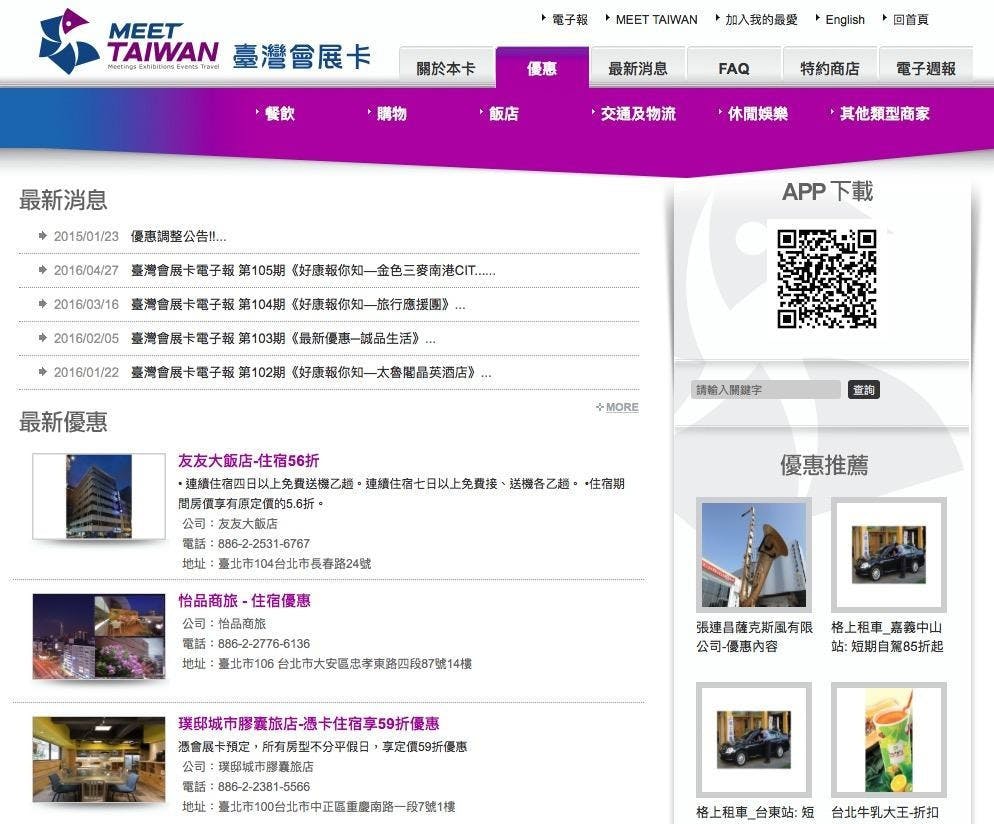Click the 怡品商旅 photo thumbnail
Screen dimensions: 994x824
pyautogui.click(x=99, y=636)
